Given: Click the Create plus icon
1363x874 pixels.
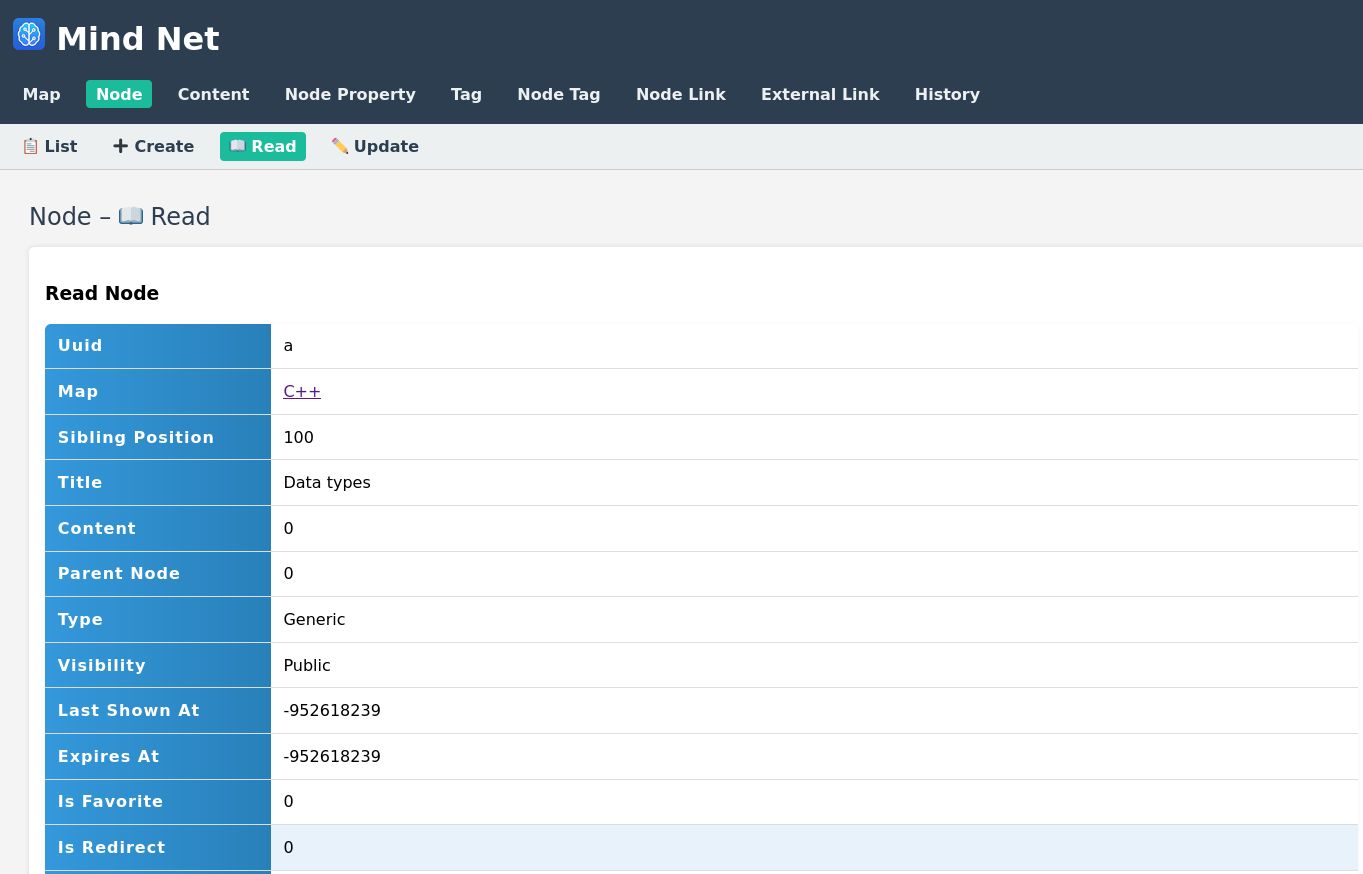Looking at the screenshot, I should (120, 146).
